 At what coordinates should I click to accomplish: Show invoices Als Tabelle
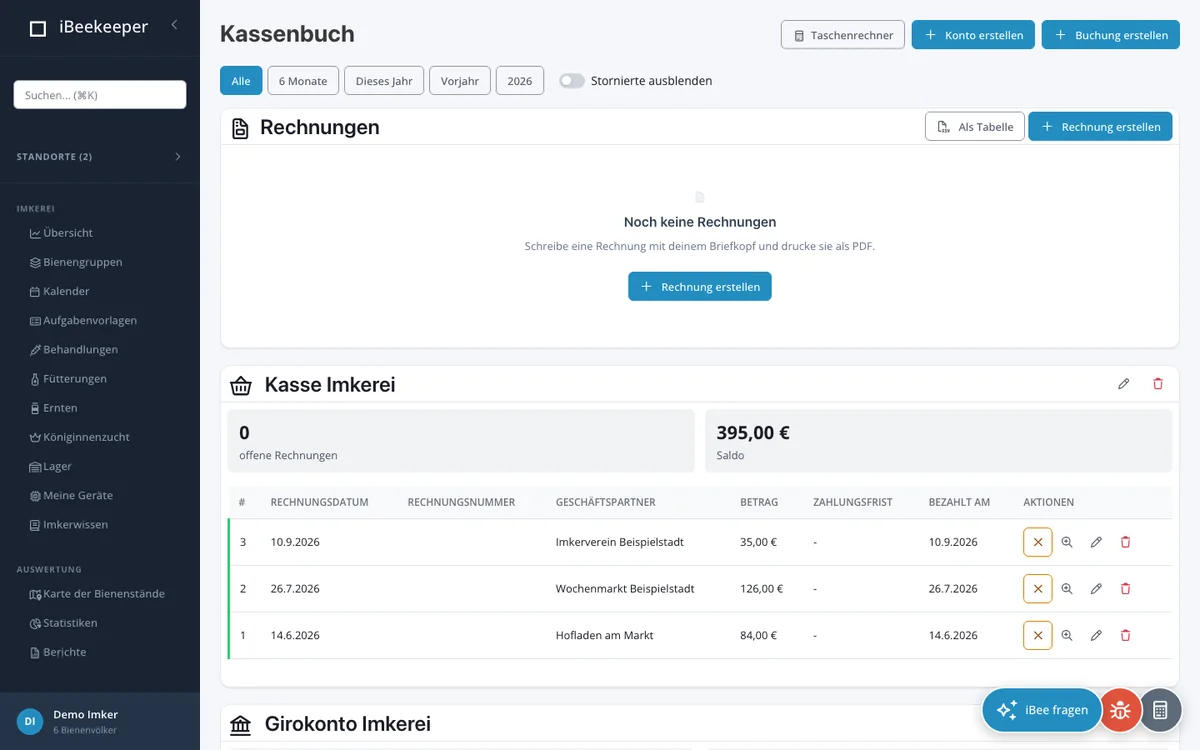pos(975,127)
